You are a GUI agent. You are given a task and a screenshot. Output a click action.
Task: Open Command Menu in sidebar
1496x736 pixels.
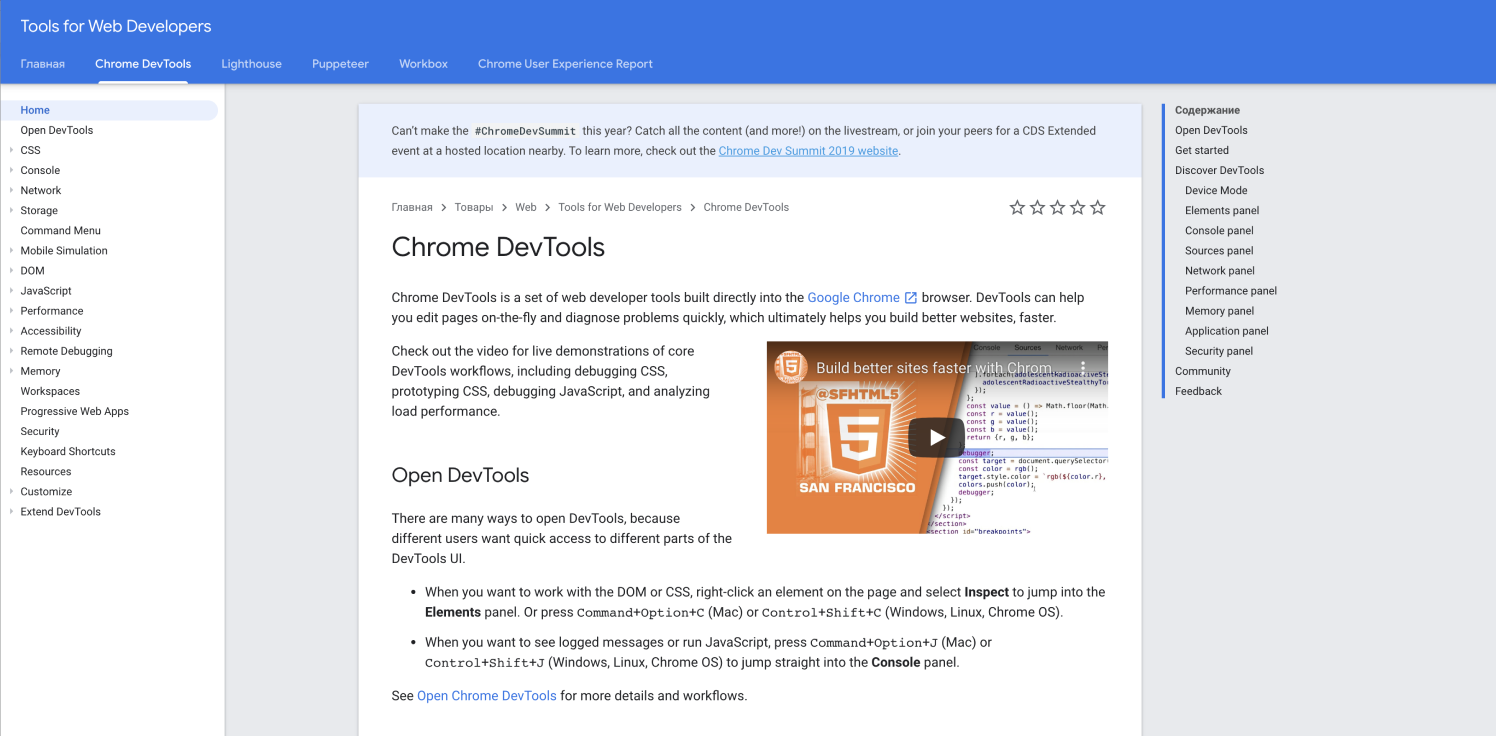61,230
